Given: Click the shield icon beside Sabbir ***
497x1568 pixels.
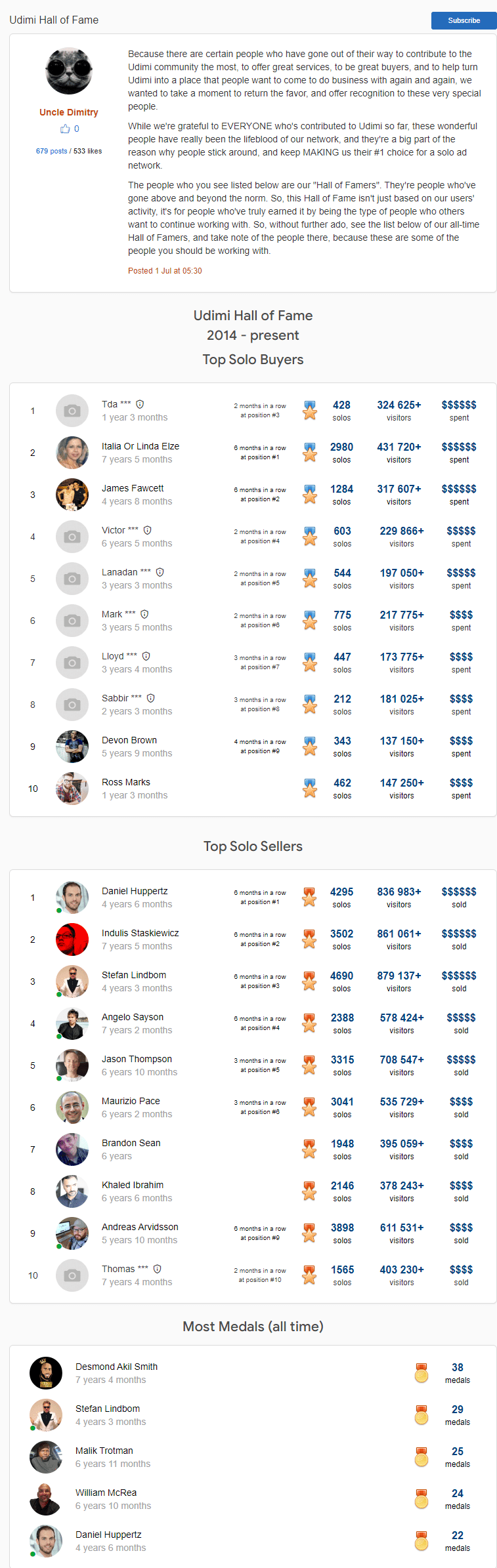Looking at the screenshot, I should coord(151,698).
